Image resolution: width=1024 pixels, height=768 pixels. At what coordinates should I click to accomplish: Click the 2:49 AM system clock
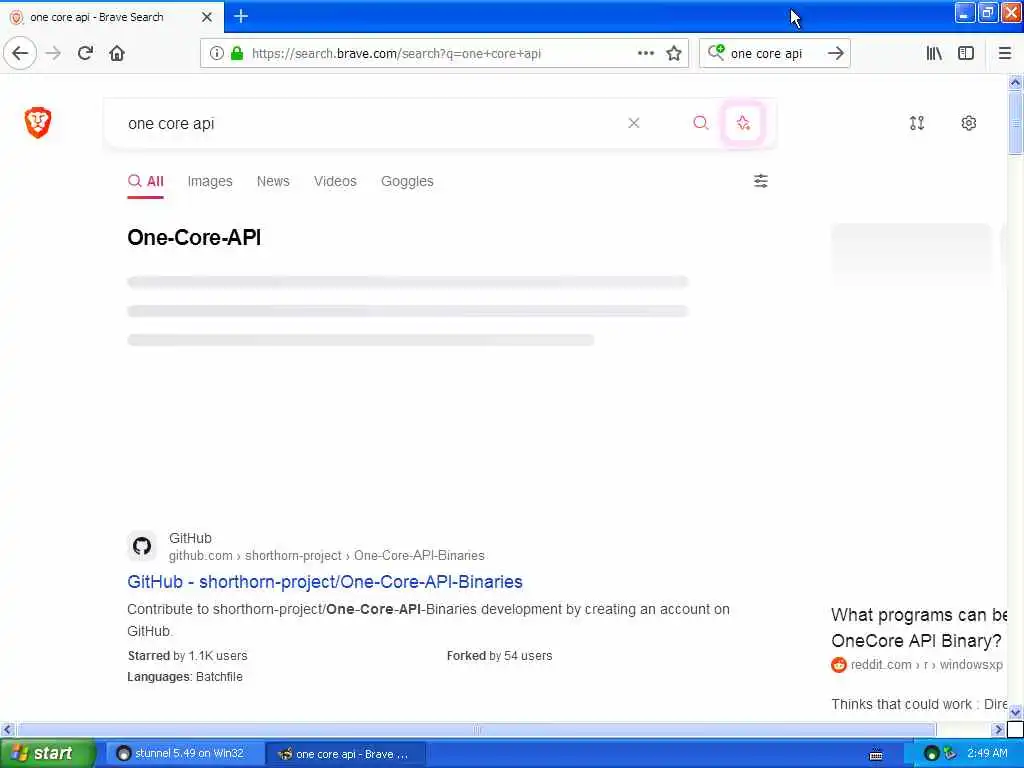click(x=987, y=754)
